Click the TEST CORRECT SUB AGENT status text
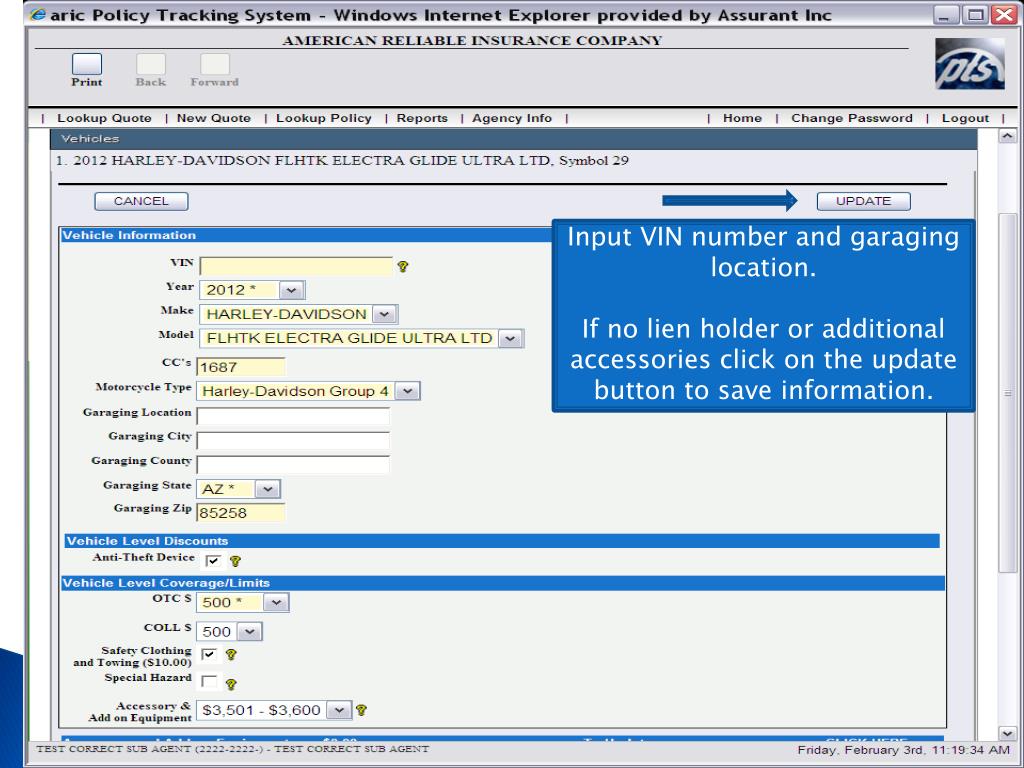Screen dimensions: 1024x768 click(232, 749)
